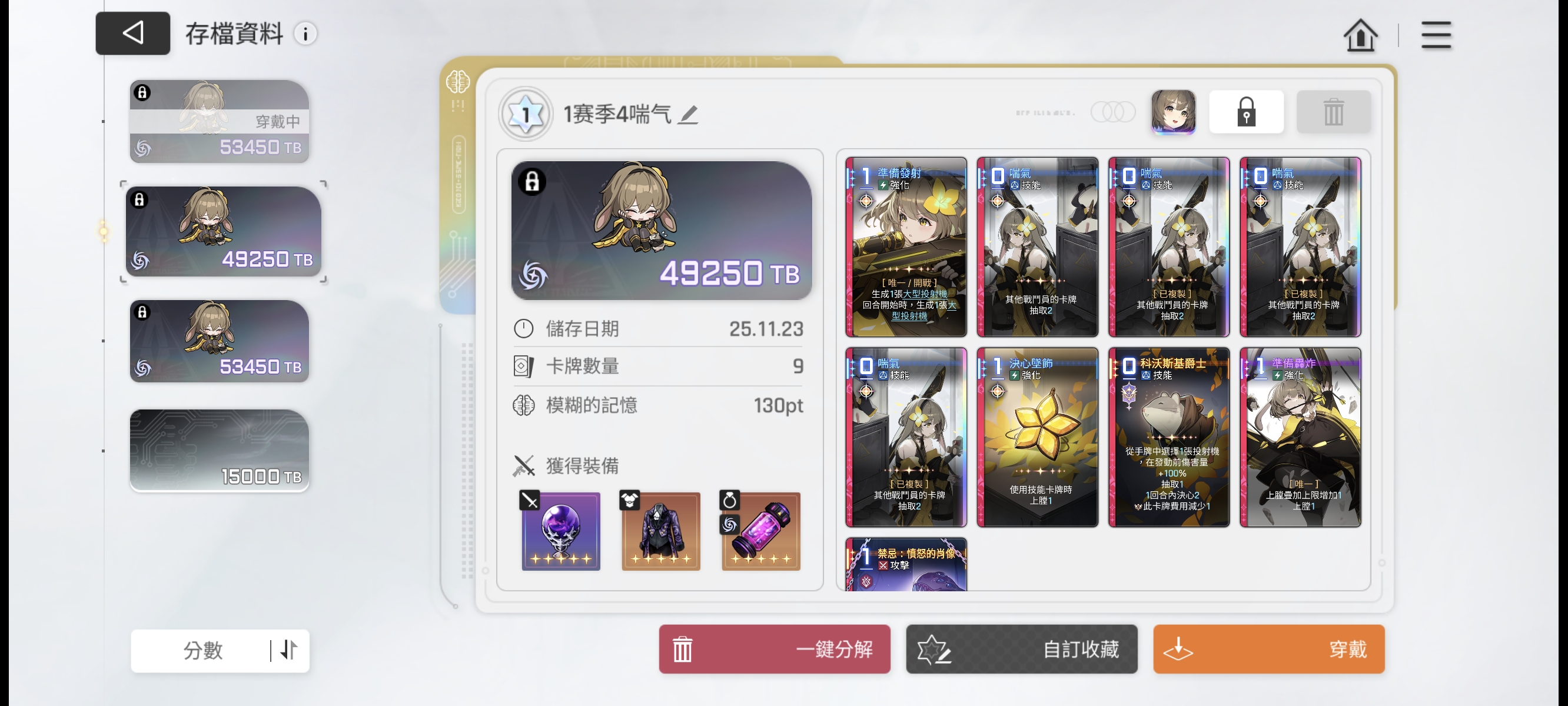
Task: Toggle sort order arrows
Action: [x=289, y=650]
